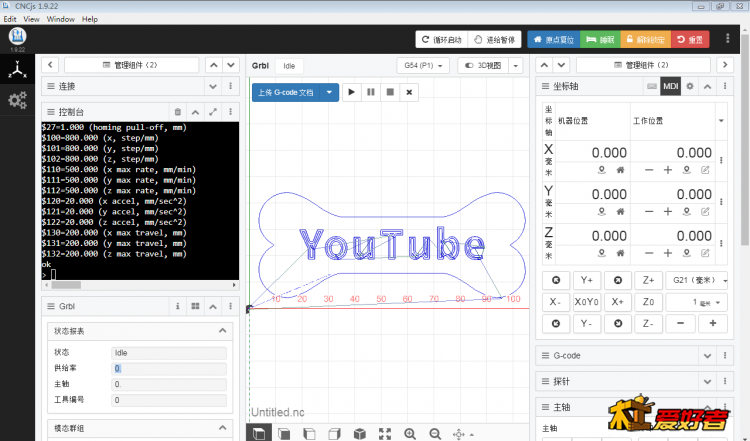This screenshot has height=441, width=750.
Task: Expand the G-code widget
Action: [707, 355]
